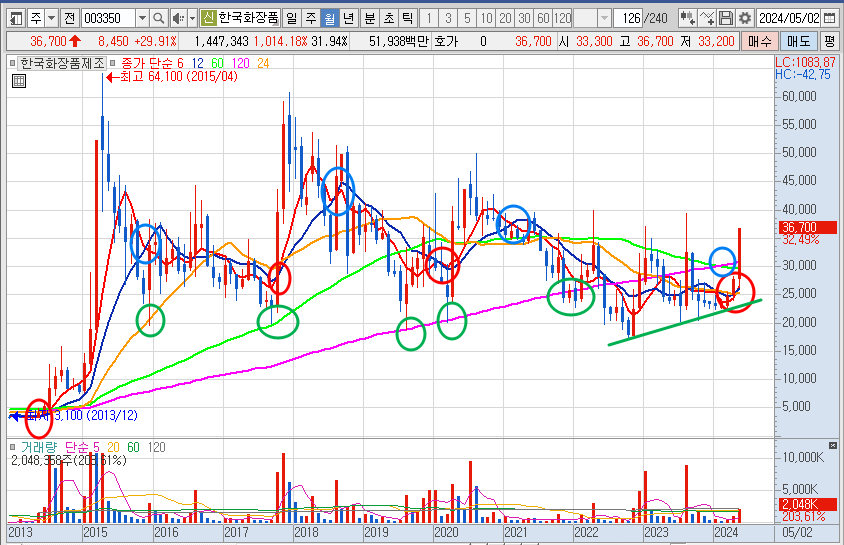Click the blue 12 moving average legend

198,63
